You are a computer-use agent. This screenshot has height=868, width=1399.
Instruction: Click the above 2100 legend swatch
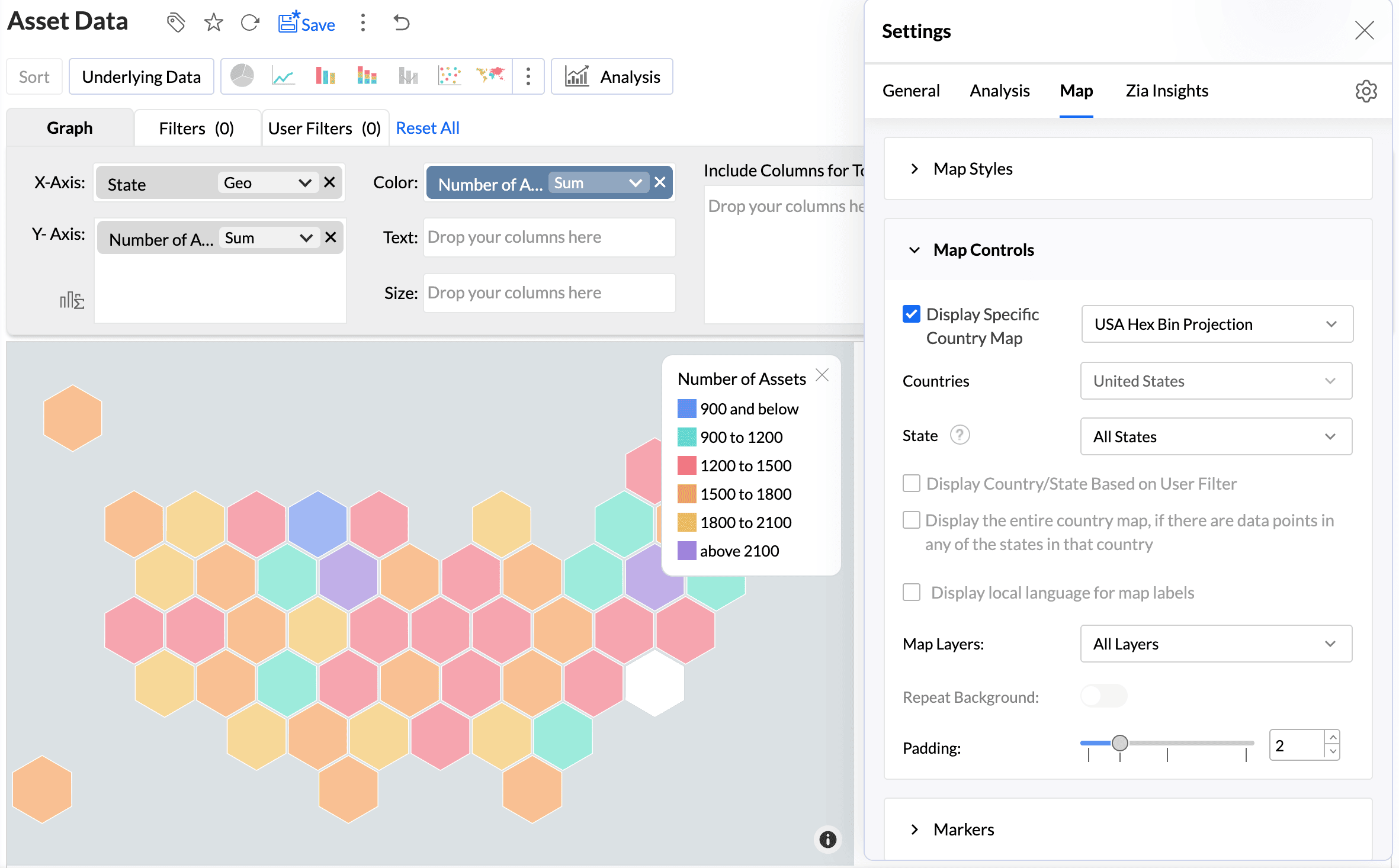pyautogui.click(x=686, y=551)
